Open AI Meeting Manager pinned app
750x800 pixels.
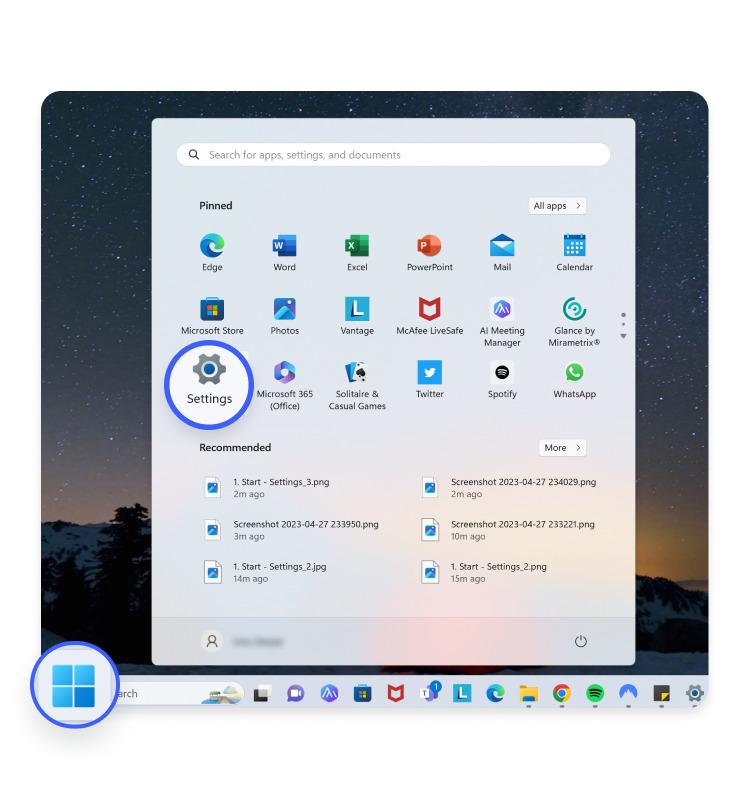[502, 322]
